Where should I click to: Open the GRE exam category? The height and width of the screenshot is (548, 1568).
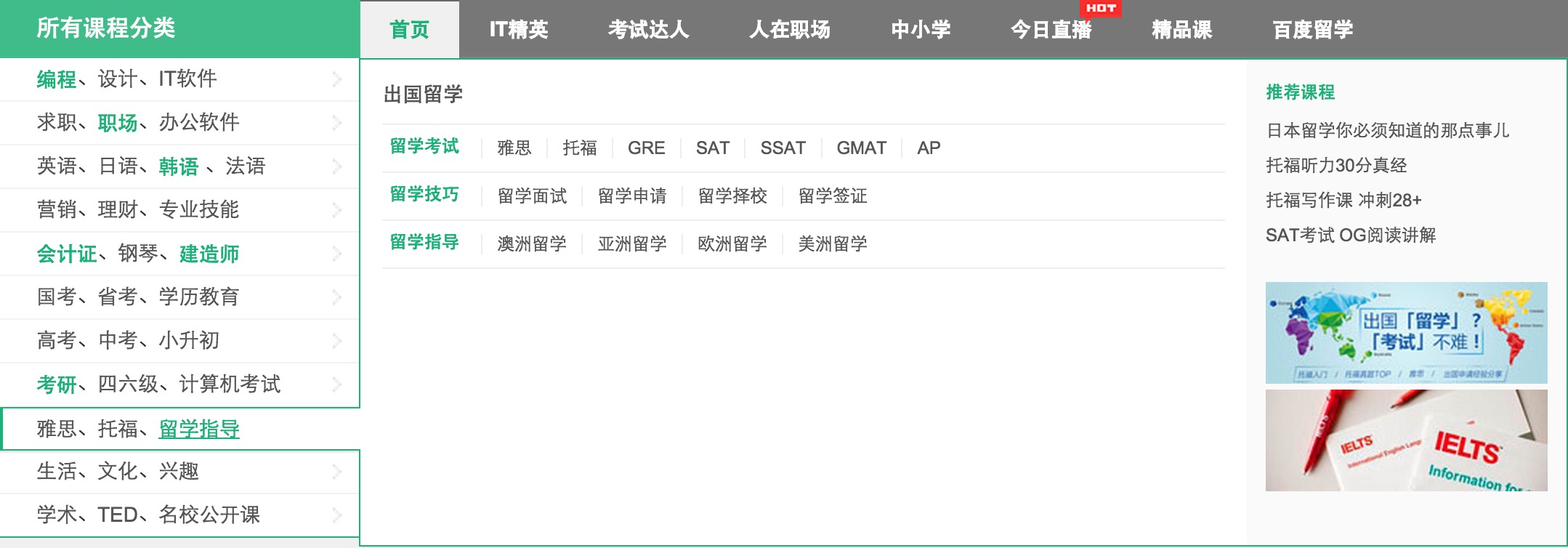click(646, 148)
